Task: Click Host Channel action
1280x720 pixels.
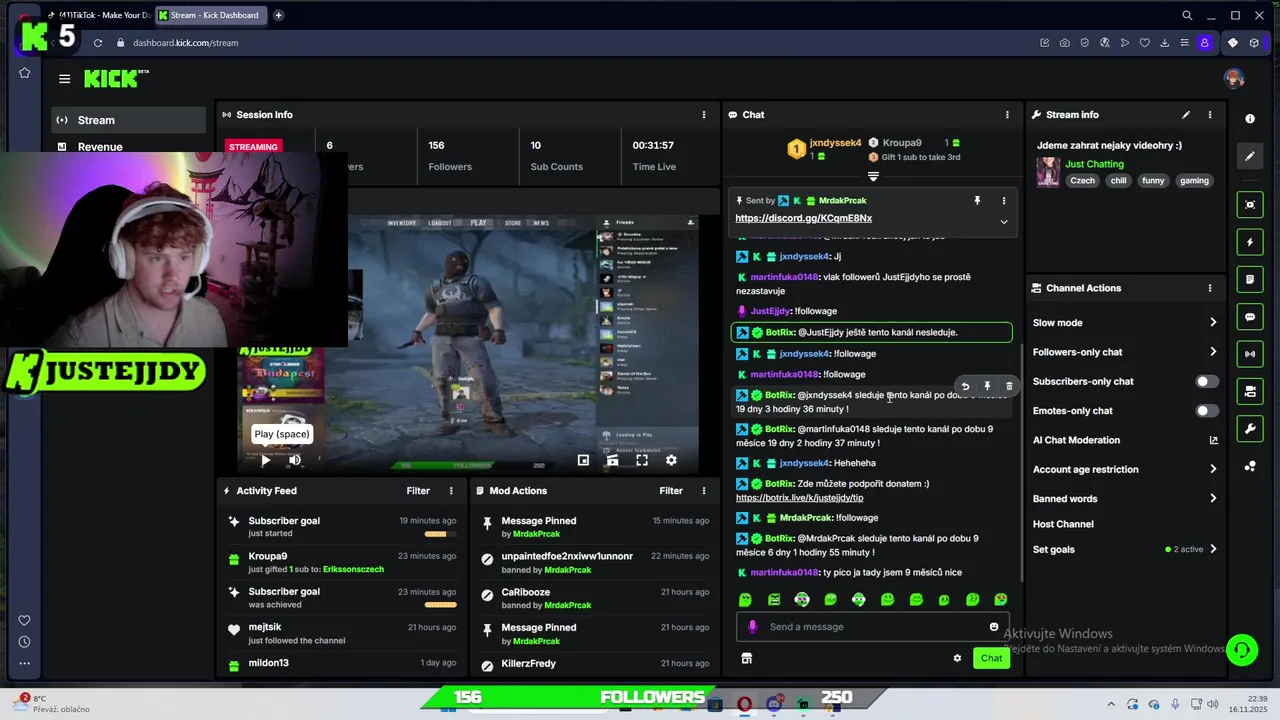Action: [1063, 524]
